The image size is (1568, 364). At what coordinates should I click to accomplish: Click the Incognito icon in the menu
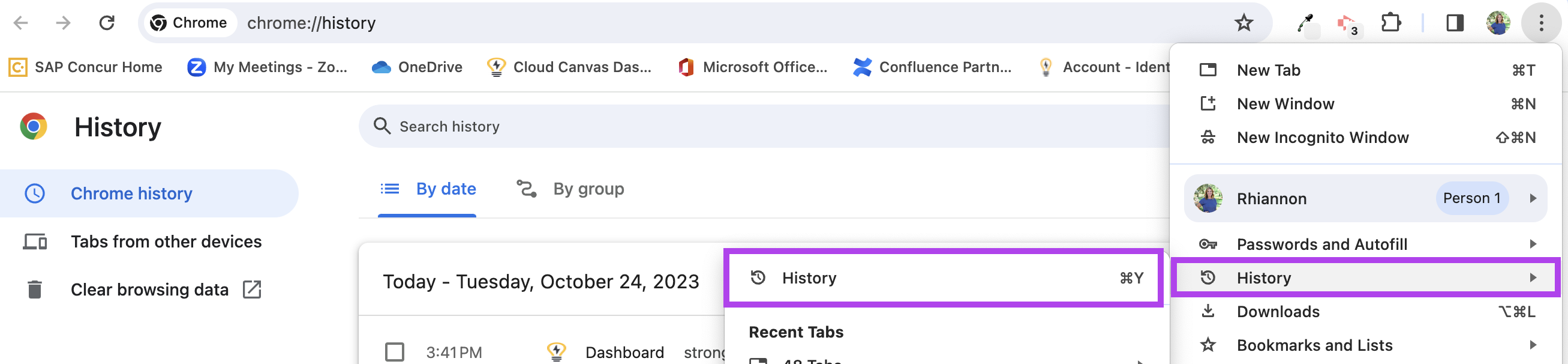(x=1207, y=137)
